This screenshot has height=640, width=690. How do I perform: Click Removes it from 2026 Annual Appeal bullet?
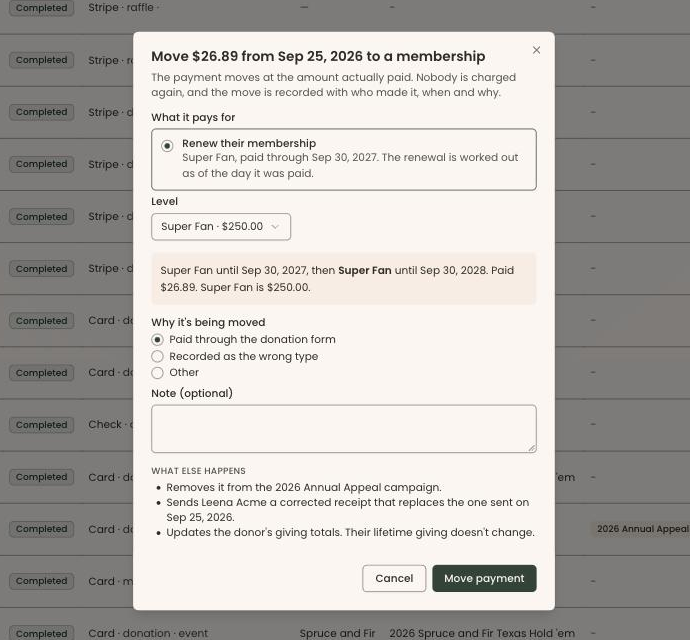(304, 488)
